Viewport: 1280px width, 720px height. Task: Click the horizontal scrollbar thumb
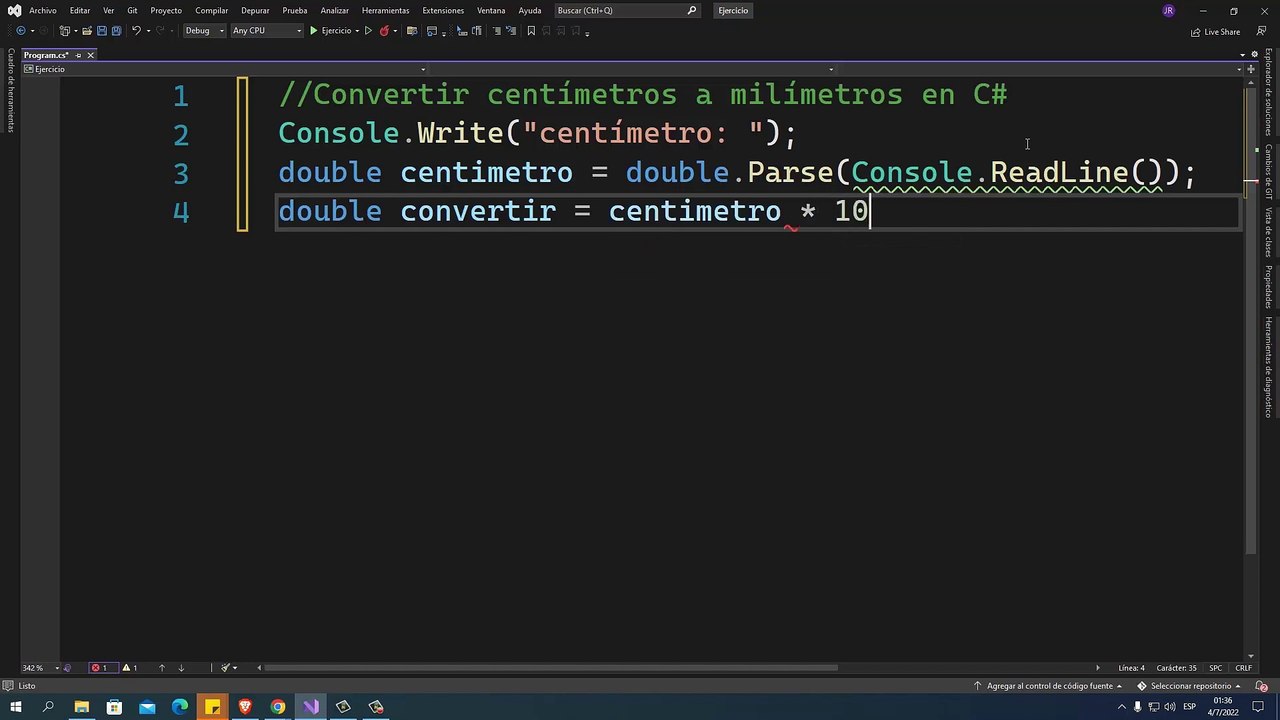click(x=553, y=668)
